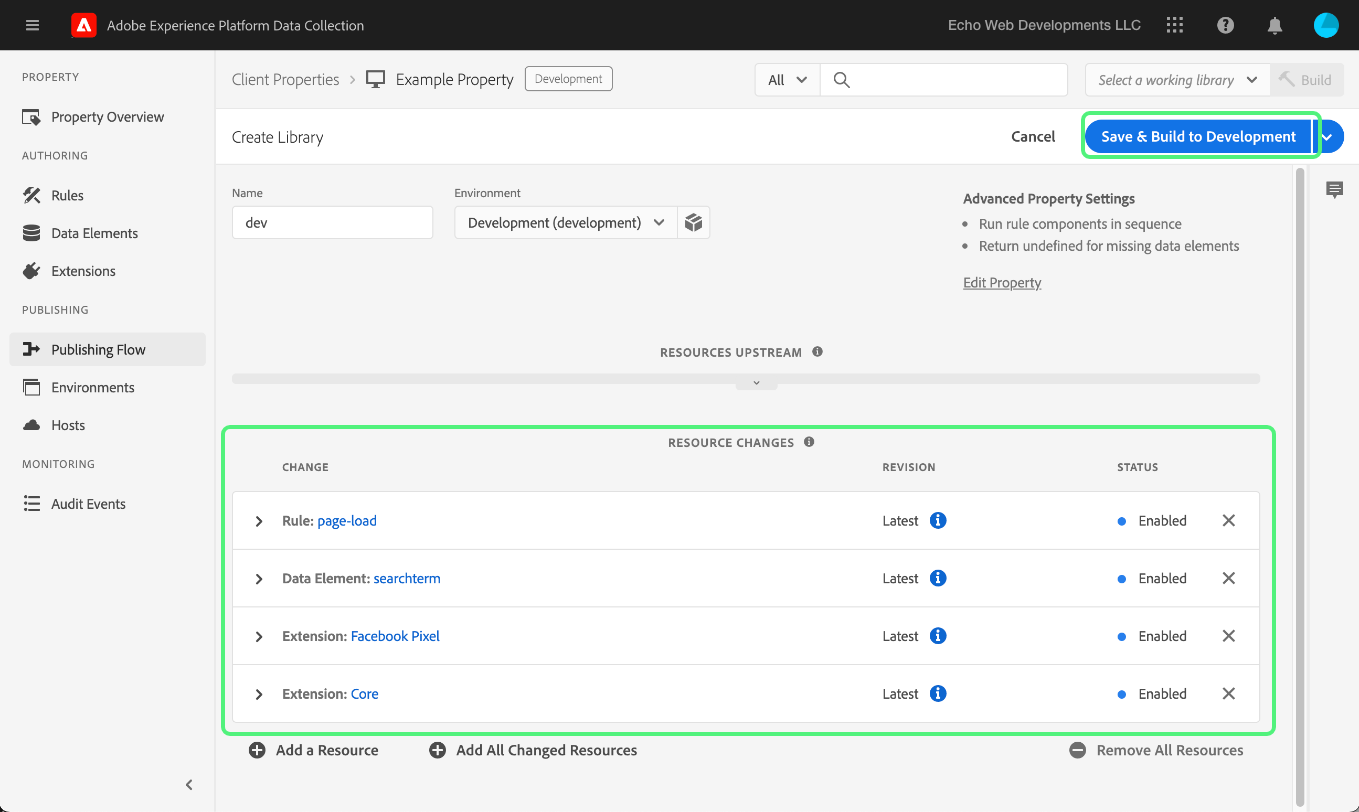The image size is (1359, 812).
Task: Click the Echo Web Developments LLC organization name
Action: [1044, 25]
